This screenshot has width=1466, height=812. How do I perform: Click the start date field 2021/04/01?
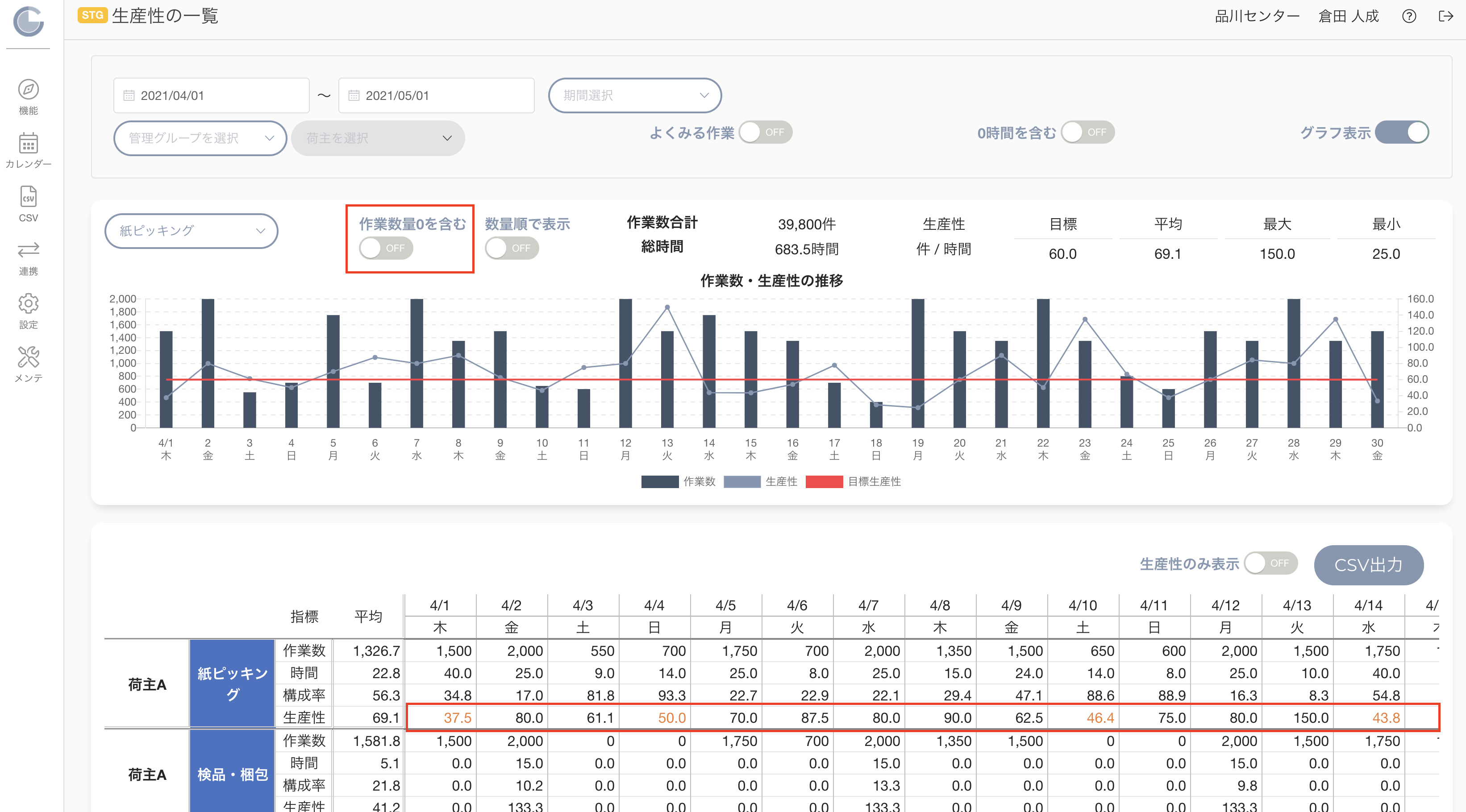211,95
